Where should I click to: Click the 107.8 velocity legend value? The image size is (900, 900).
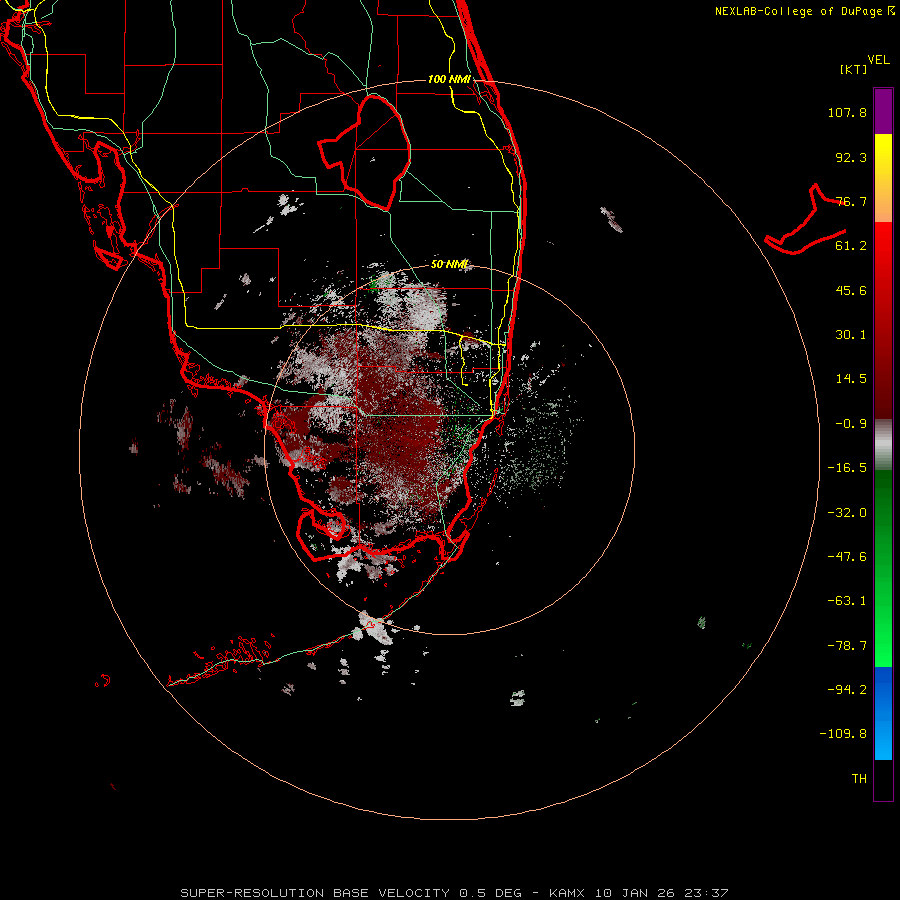click(847, 112)
